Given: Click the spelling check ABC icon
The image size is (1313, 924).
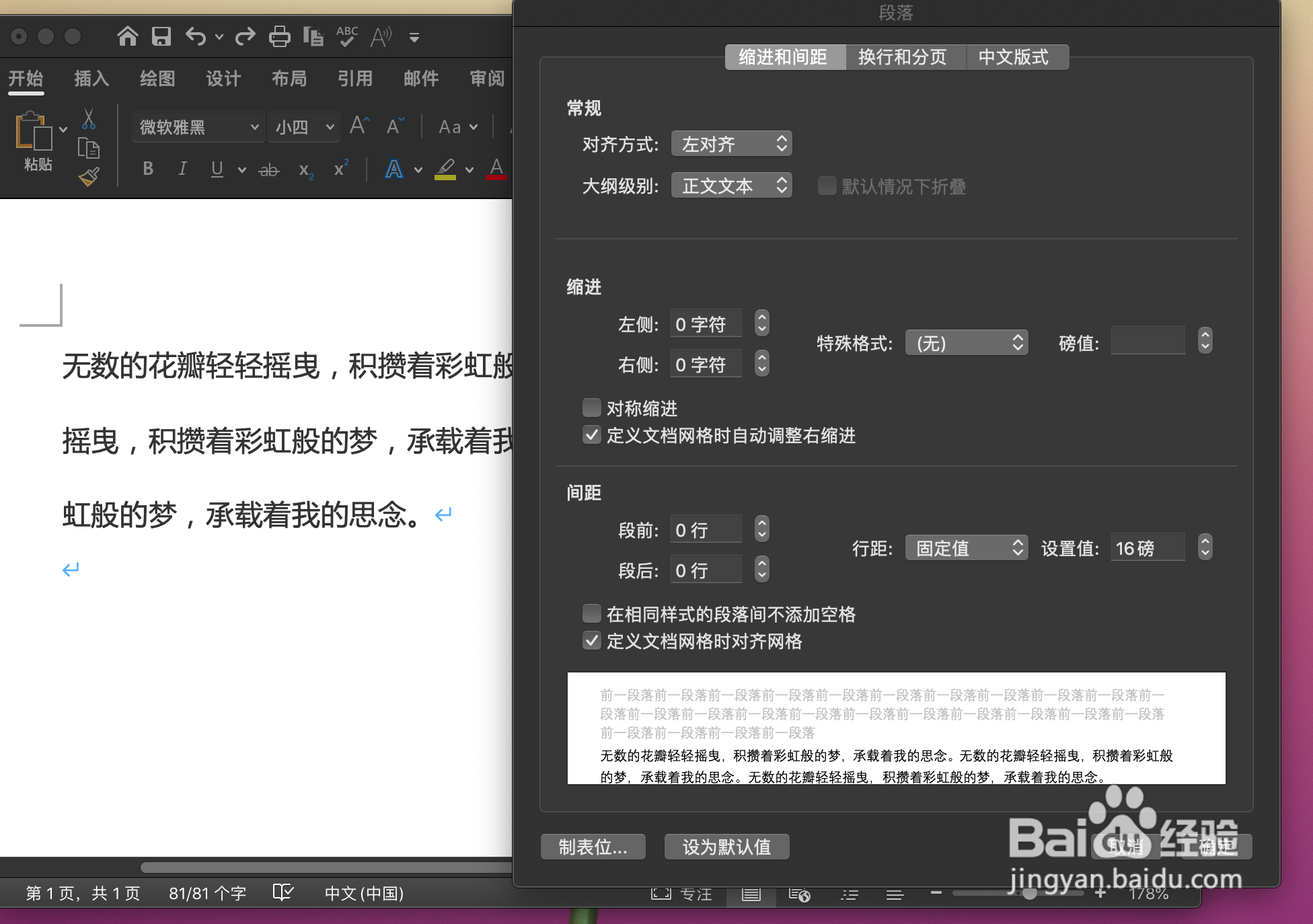Looking at the screenshot, I should 346,36.
